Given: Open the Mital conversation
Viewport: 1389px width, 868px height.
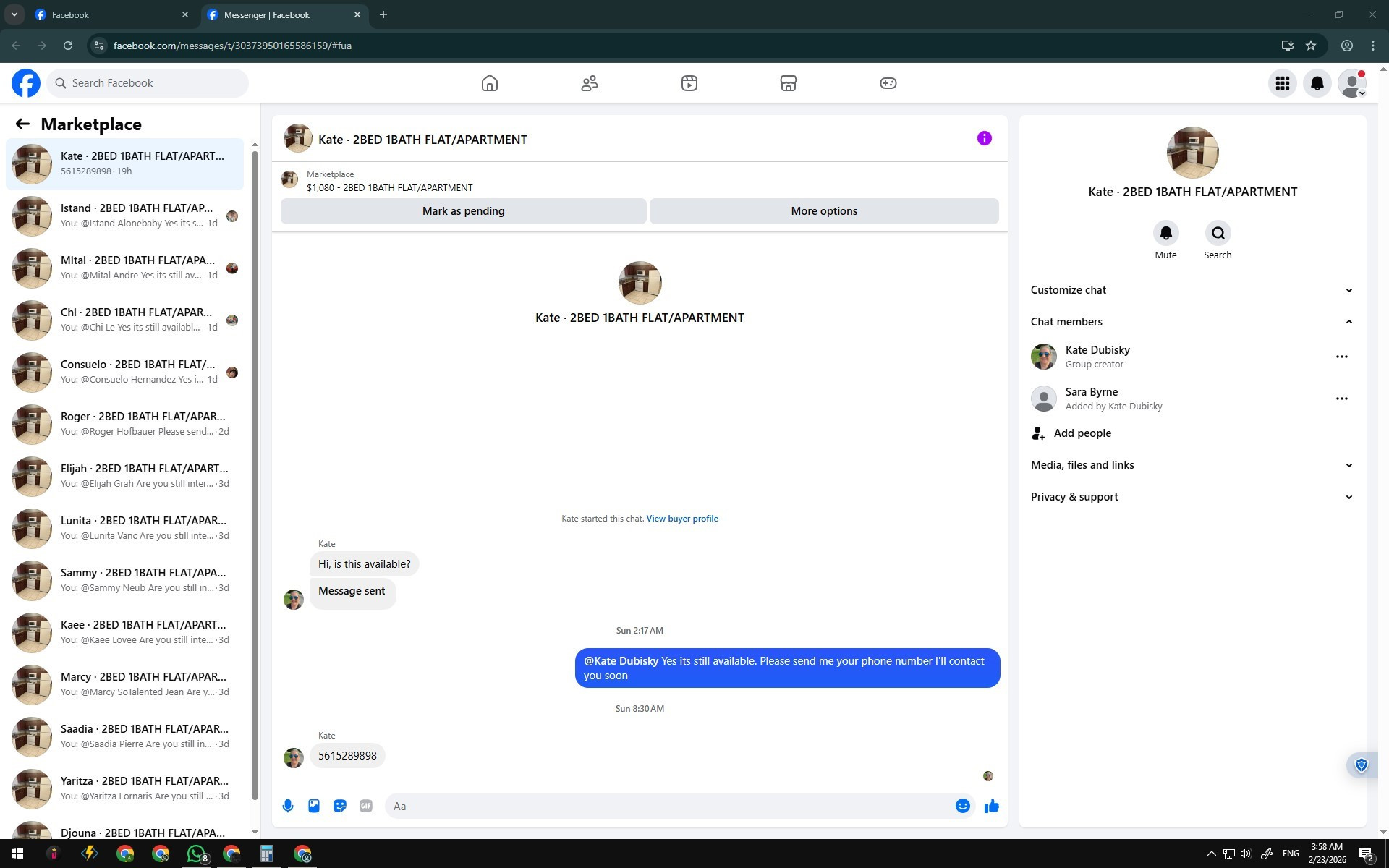Looking at the screenshot, I should click(125, 268).
